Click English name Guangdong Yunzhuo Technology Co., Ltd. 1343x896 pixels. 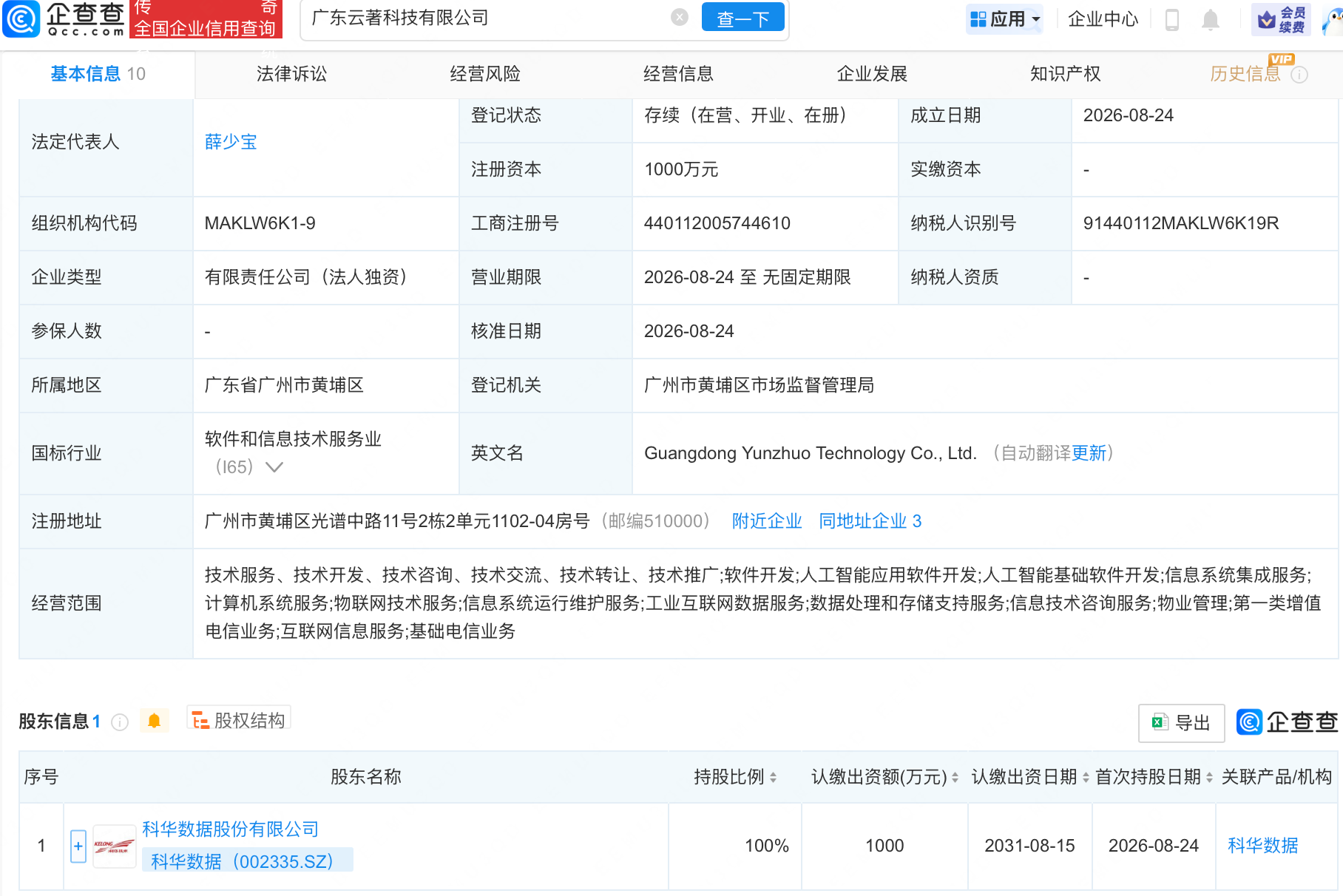click(x=811, y=453)
